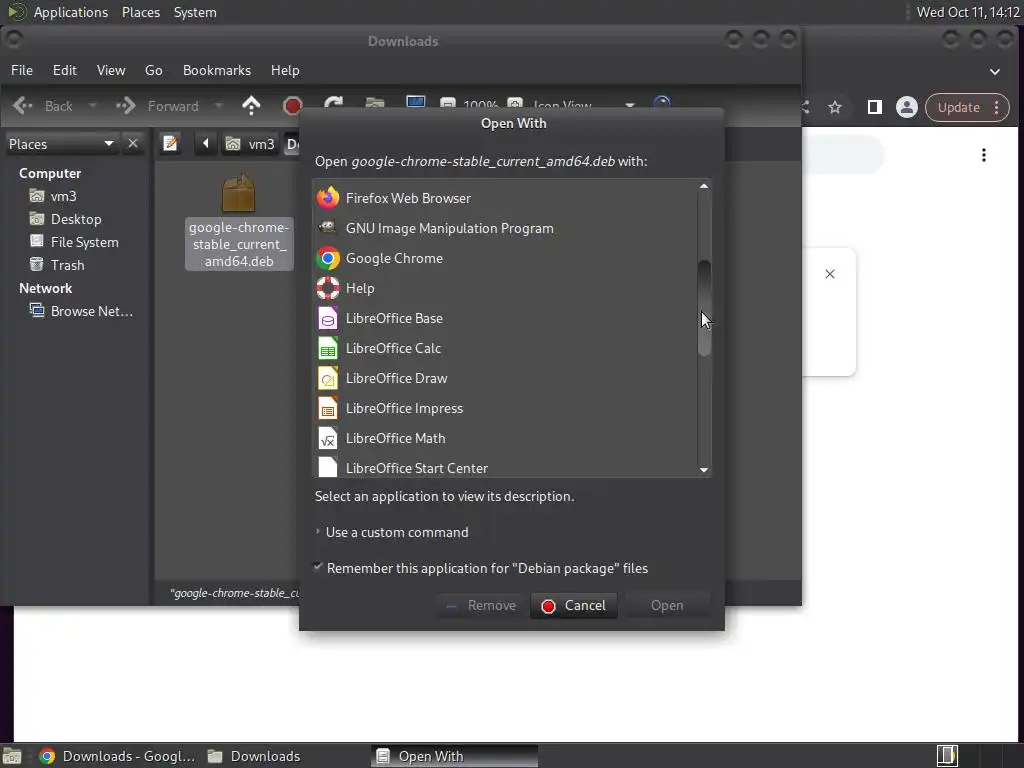This screenshot has width=1024, height=768.
Task: Close the Places sidebar
Action: (133, 143)
